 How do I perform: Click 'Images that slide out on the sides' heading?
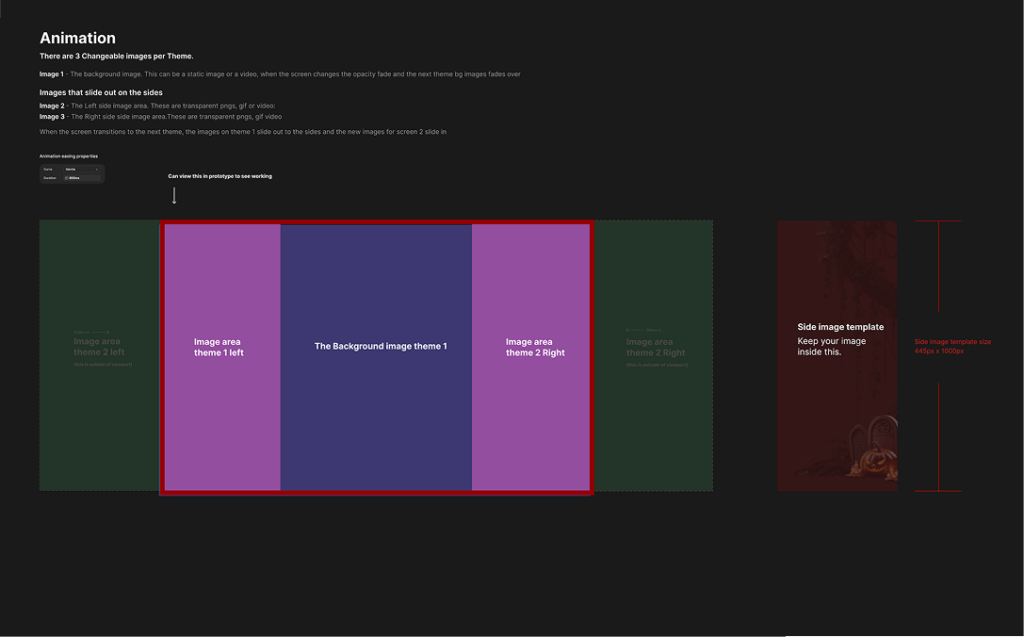click(x=101, y=92)
